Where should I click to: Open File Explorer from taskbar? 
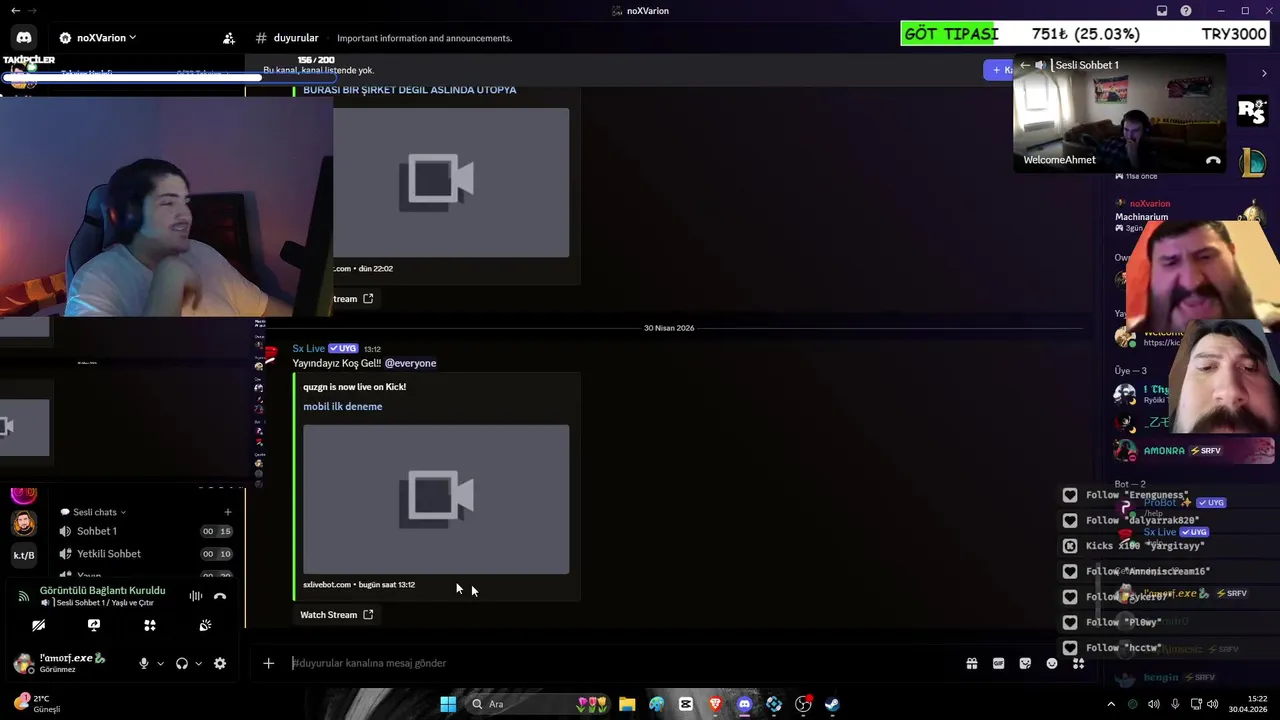tap(627, 704)
